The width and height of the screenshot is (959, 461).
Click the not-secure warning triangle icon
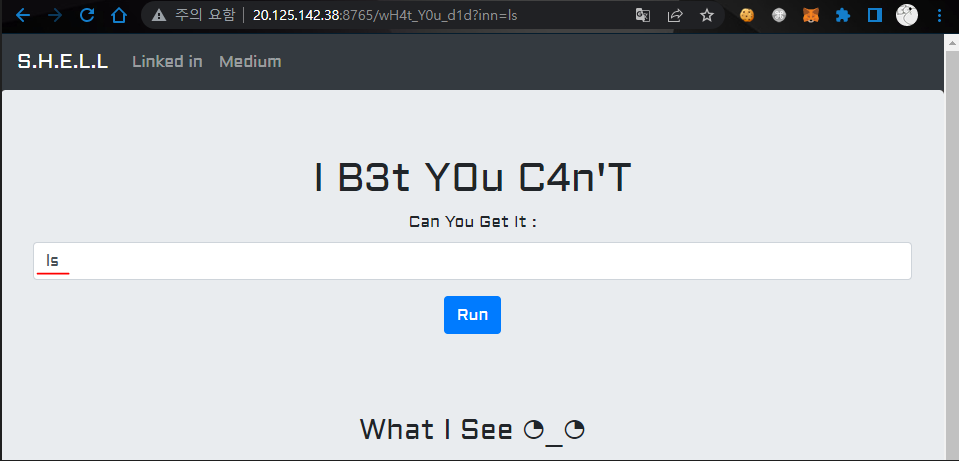click(x=159, y=15)
